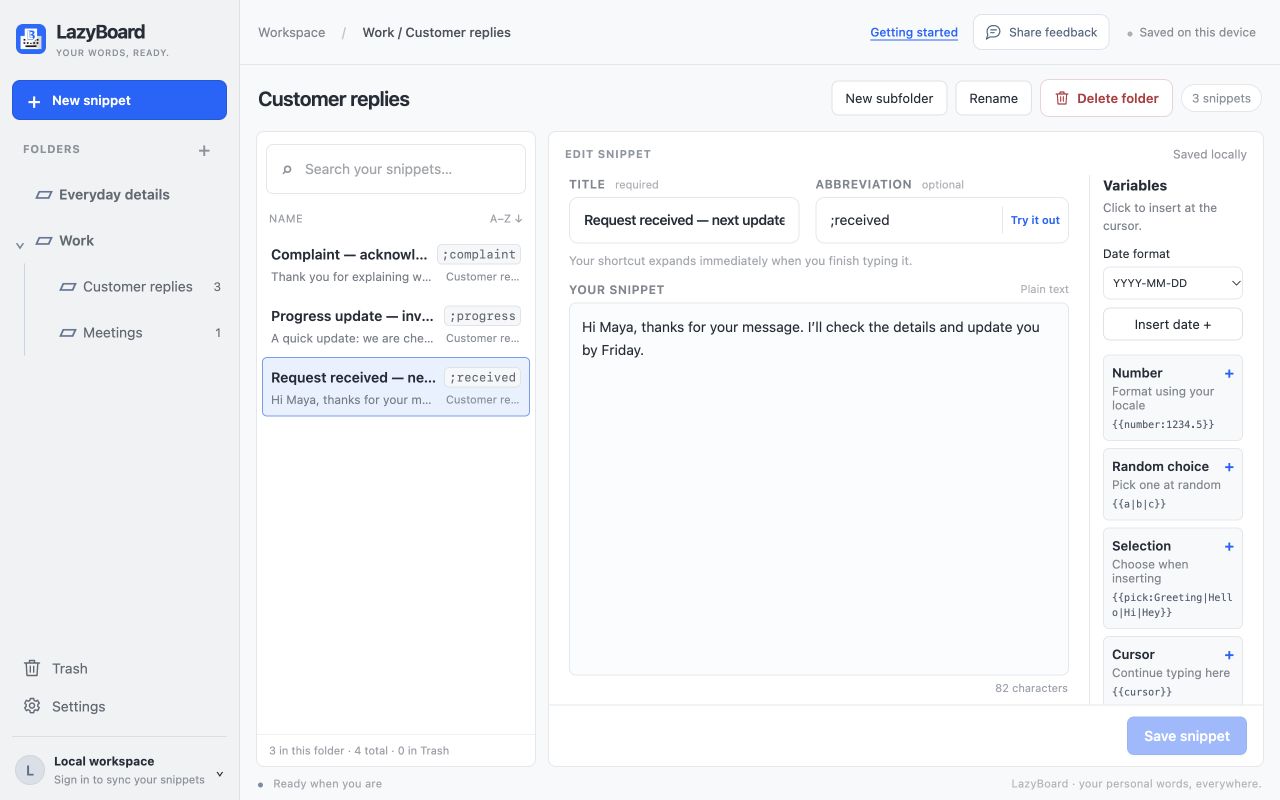Image resolution: width=1280 pixels, height=800 pixels.
Task: Click the Work / Customer replies breadcrumb
Action: tap(436, 32)
